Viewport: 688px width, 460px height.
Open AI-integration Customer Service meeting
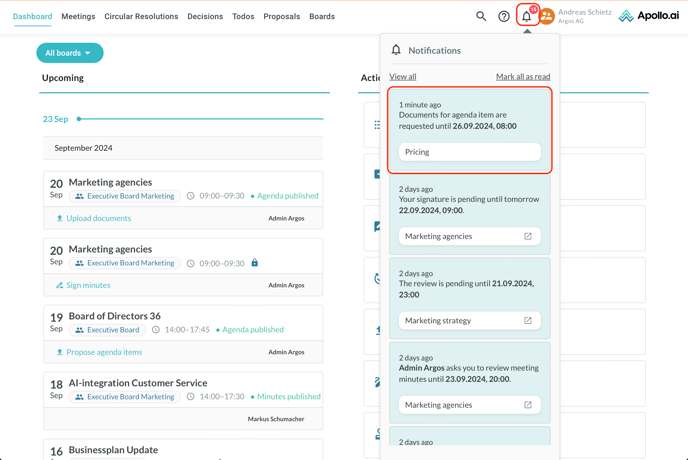[x=138, y=383]
